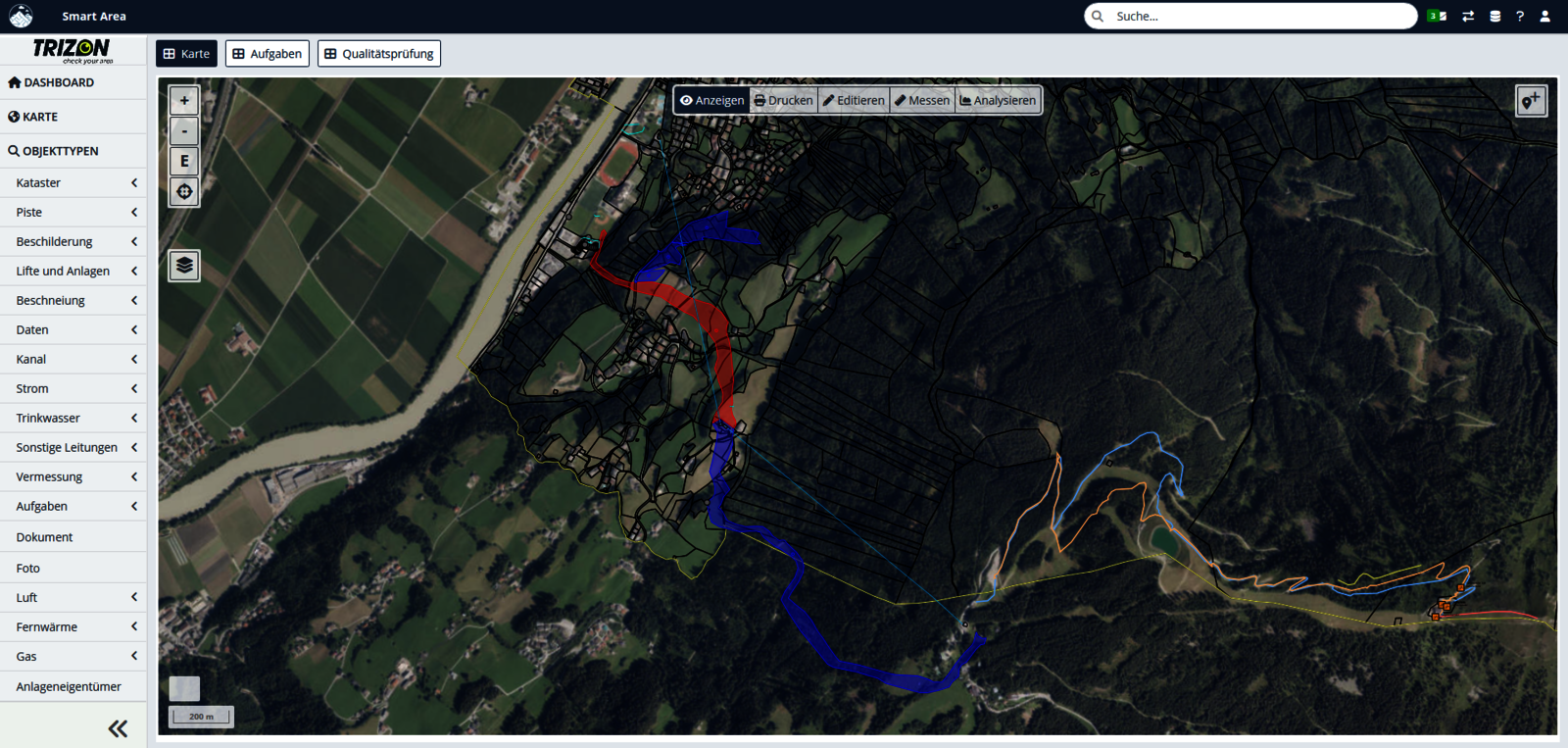Expand the Trinkwasser category

(x=73, y=418)
